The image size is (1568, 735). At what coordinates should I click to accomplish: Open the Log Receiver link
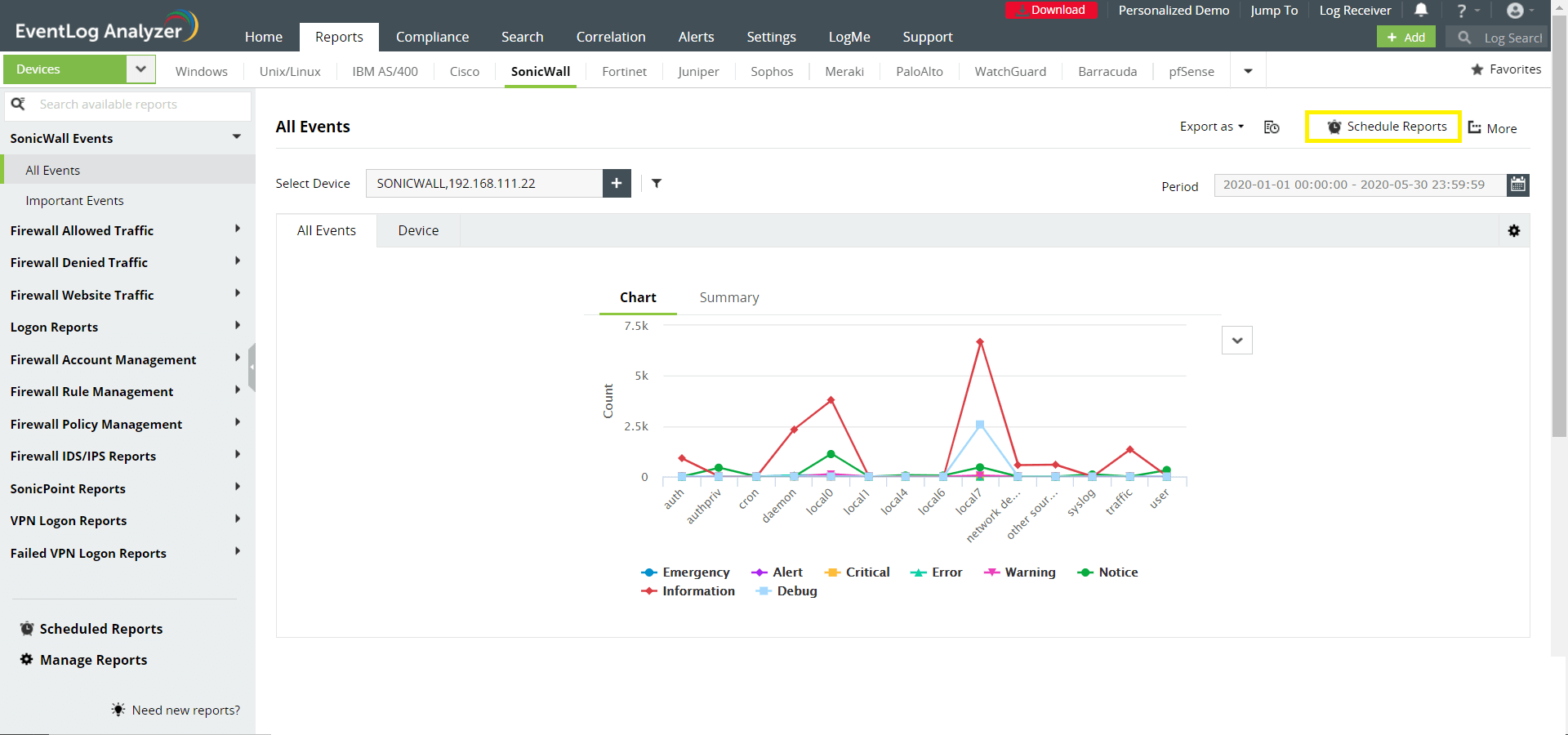1355,10
